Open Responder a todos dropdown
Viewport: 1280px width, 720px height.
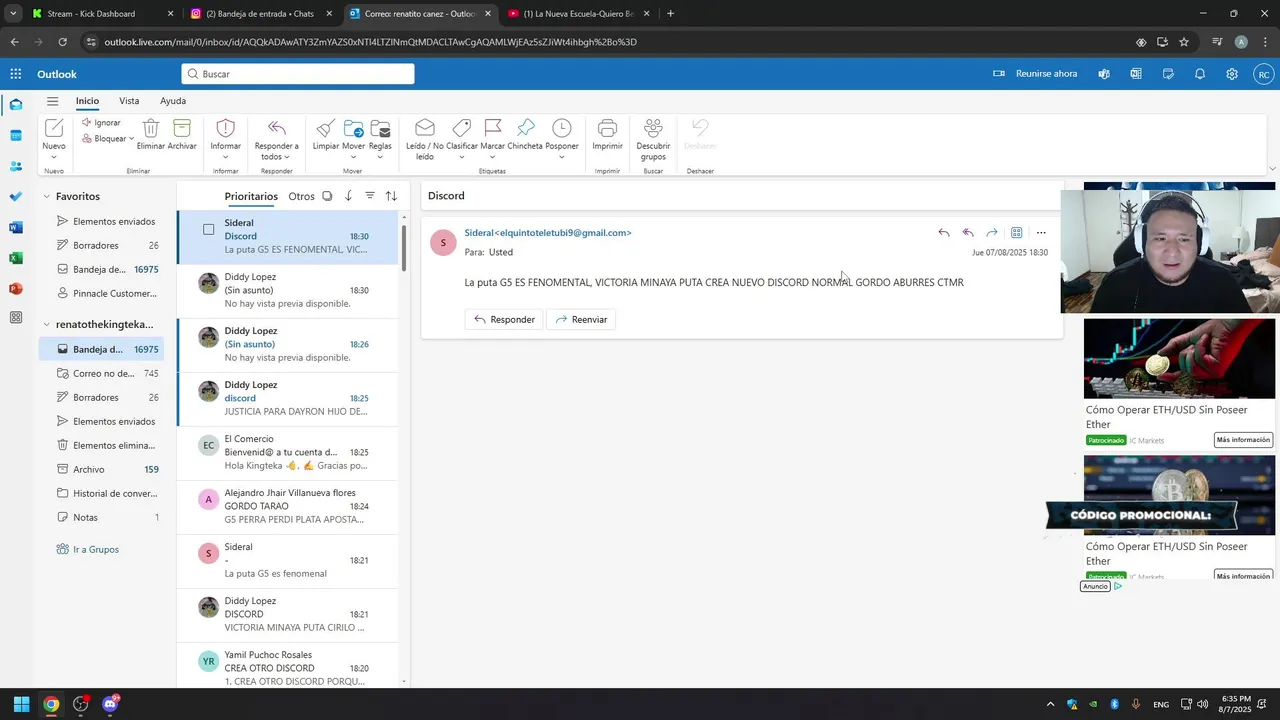tap(287, 157)
